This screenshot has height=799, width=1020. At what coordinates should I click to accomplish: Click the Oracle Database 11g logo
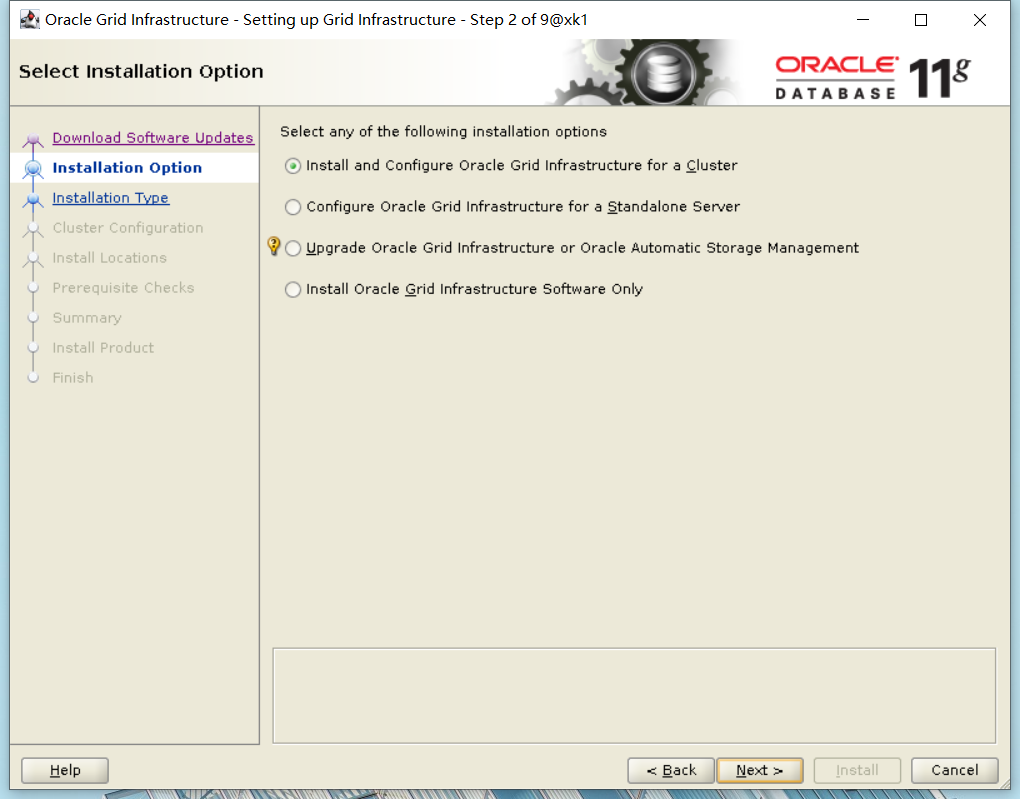point(872,77)
